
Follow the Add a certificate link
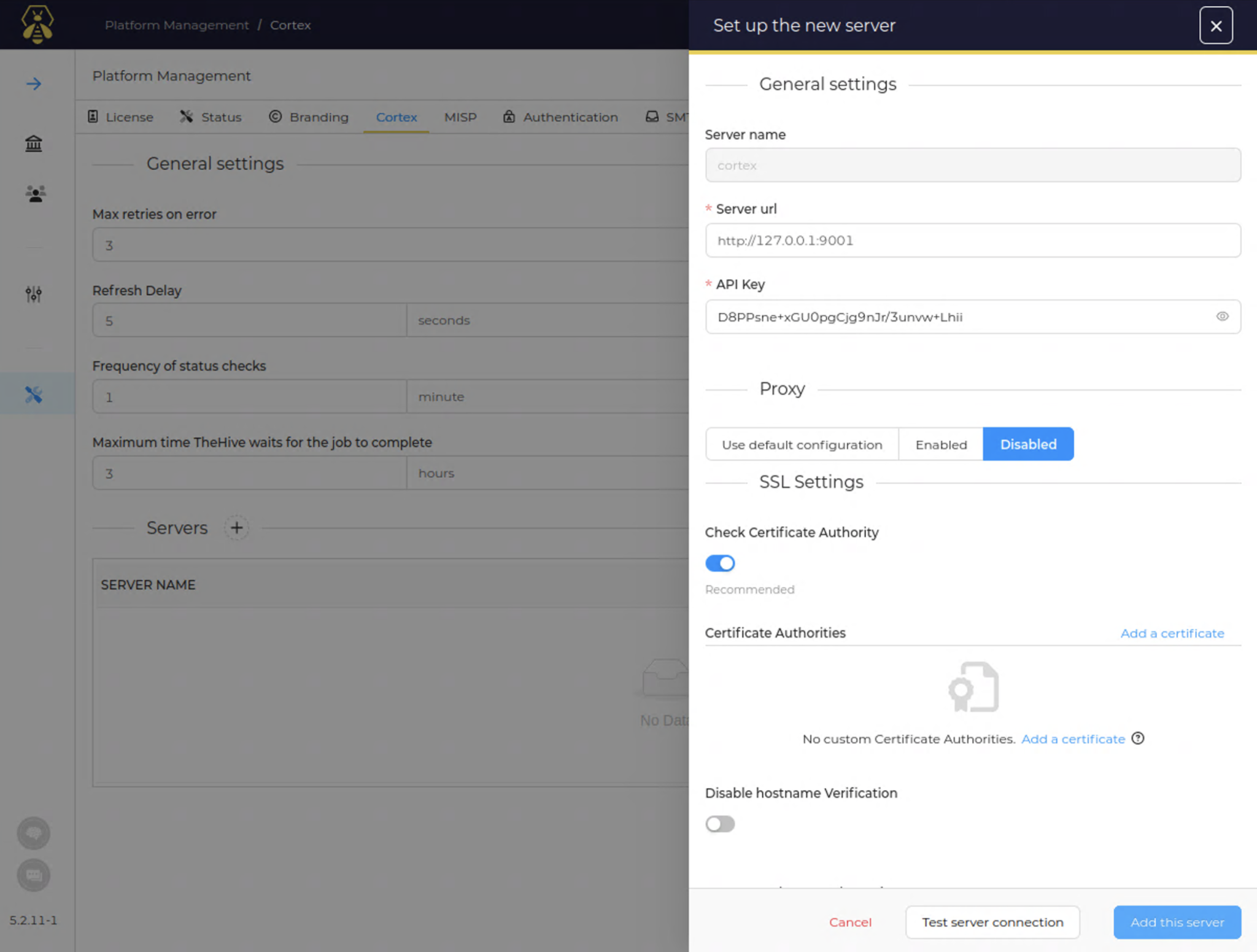tap(1172, 633)
